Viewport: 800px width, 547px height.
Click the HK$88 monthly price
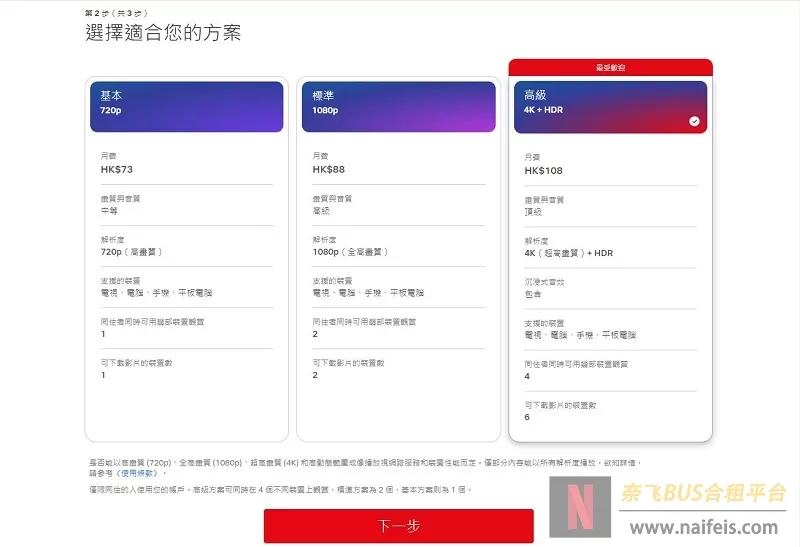coord(329,169)
